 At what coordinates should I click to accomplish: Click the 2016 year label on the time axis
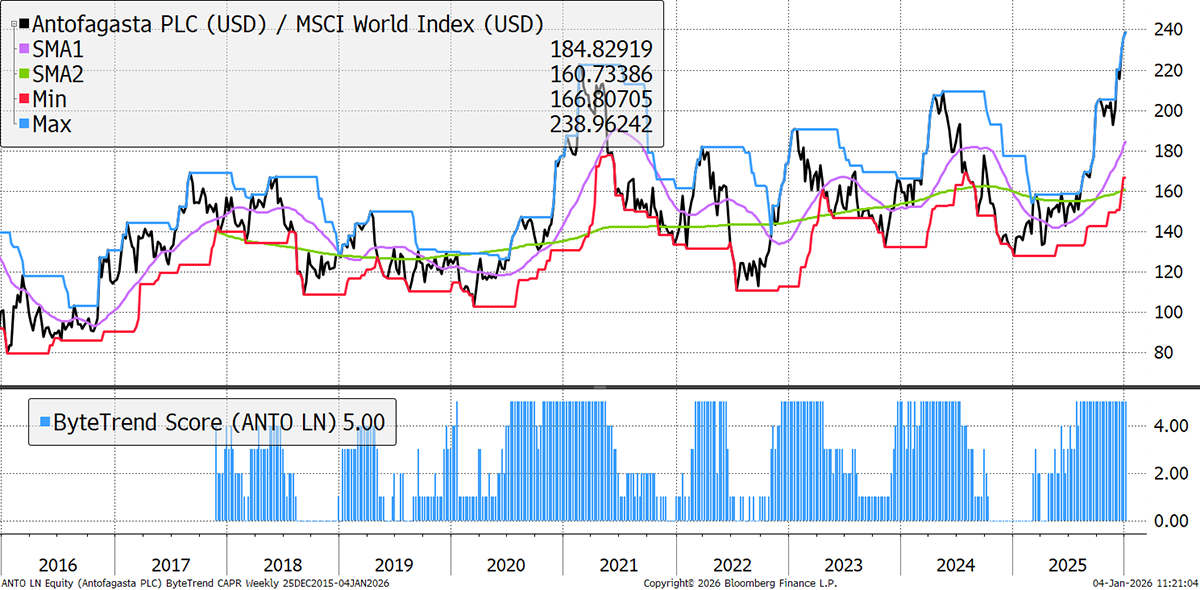[x=57, y=564]
